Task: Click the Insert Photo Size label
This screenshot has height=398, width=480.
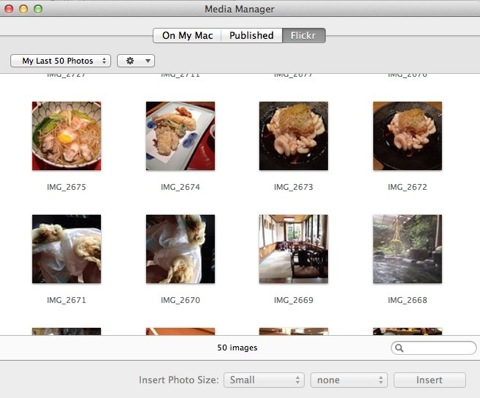Action: coord(179,380)
